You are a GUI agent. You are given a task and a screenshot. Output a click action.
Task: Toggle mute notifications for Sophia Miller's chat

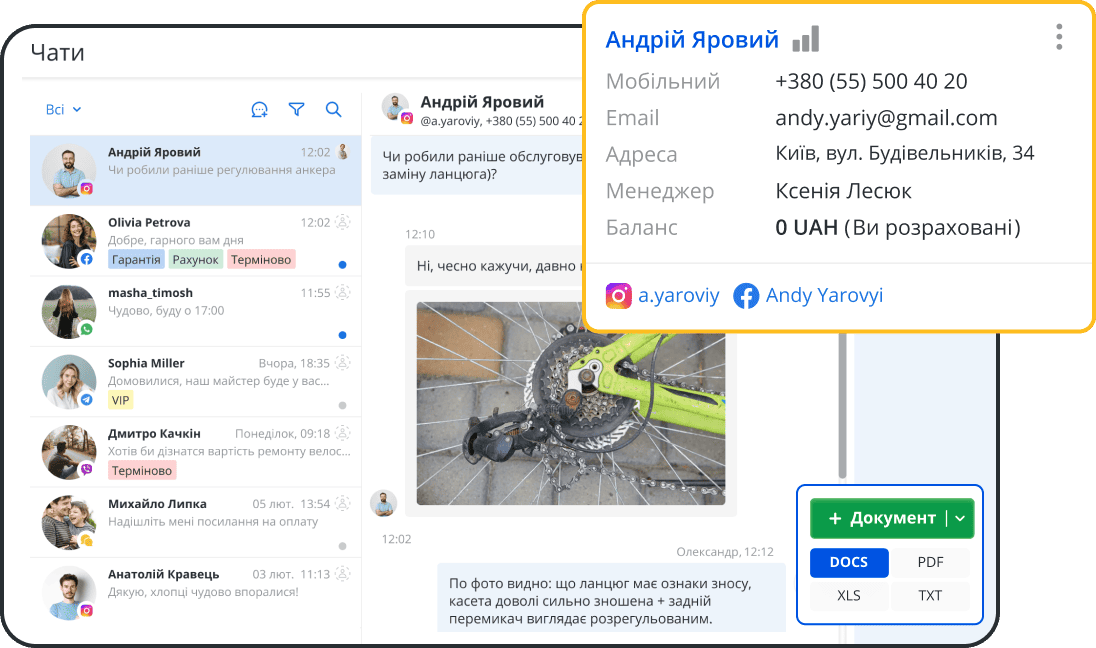pyautogui.click(x=344, y=364)
